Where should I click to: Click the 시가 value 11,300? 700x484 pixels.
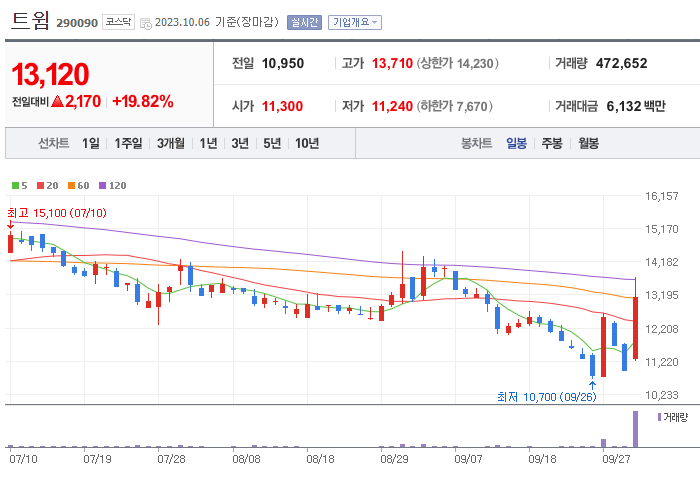pos(282,106)
